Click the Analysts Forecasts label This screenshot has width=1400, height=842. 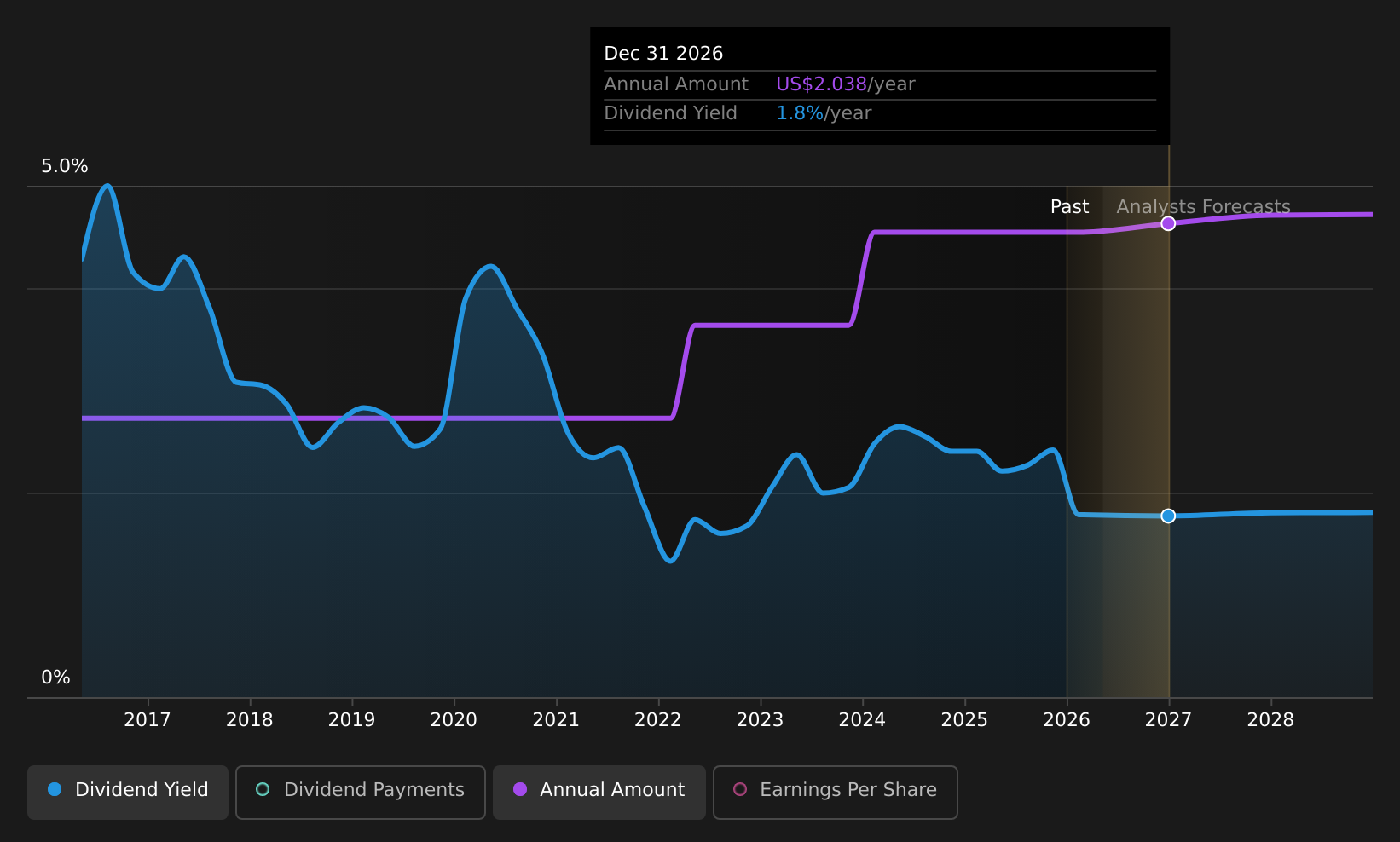pos(1203,207)
